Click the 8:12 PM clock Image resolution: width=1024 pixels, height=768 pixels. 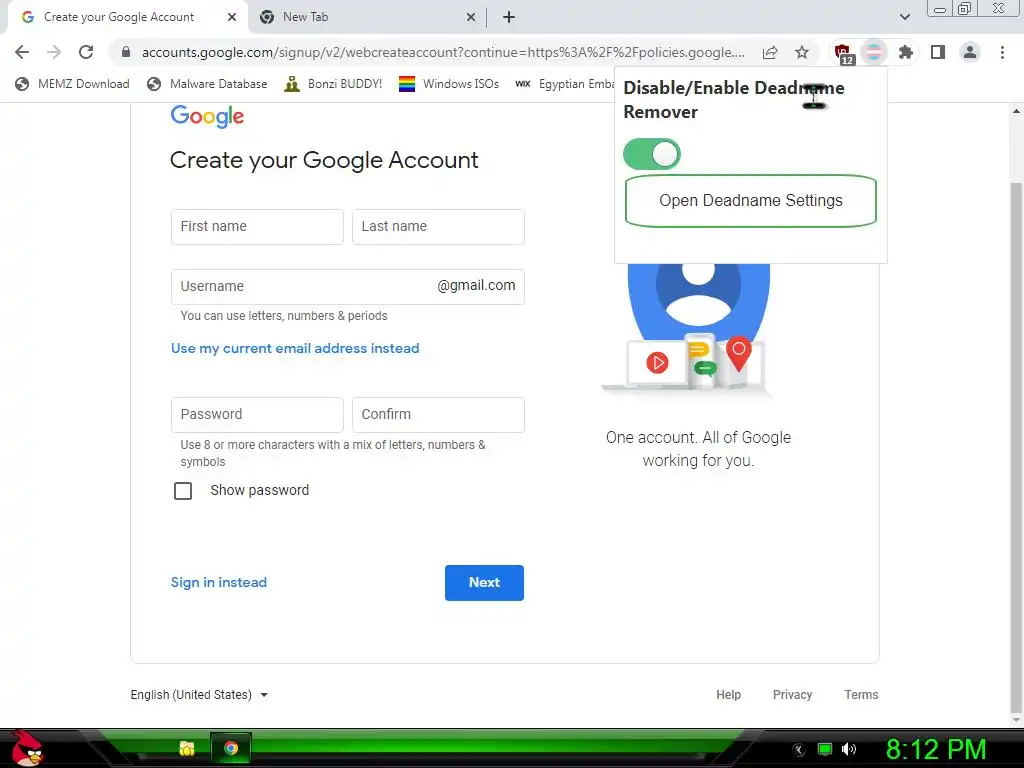point(935,749)
